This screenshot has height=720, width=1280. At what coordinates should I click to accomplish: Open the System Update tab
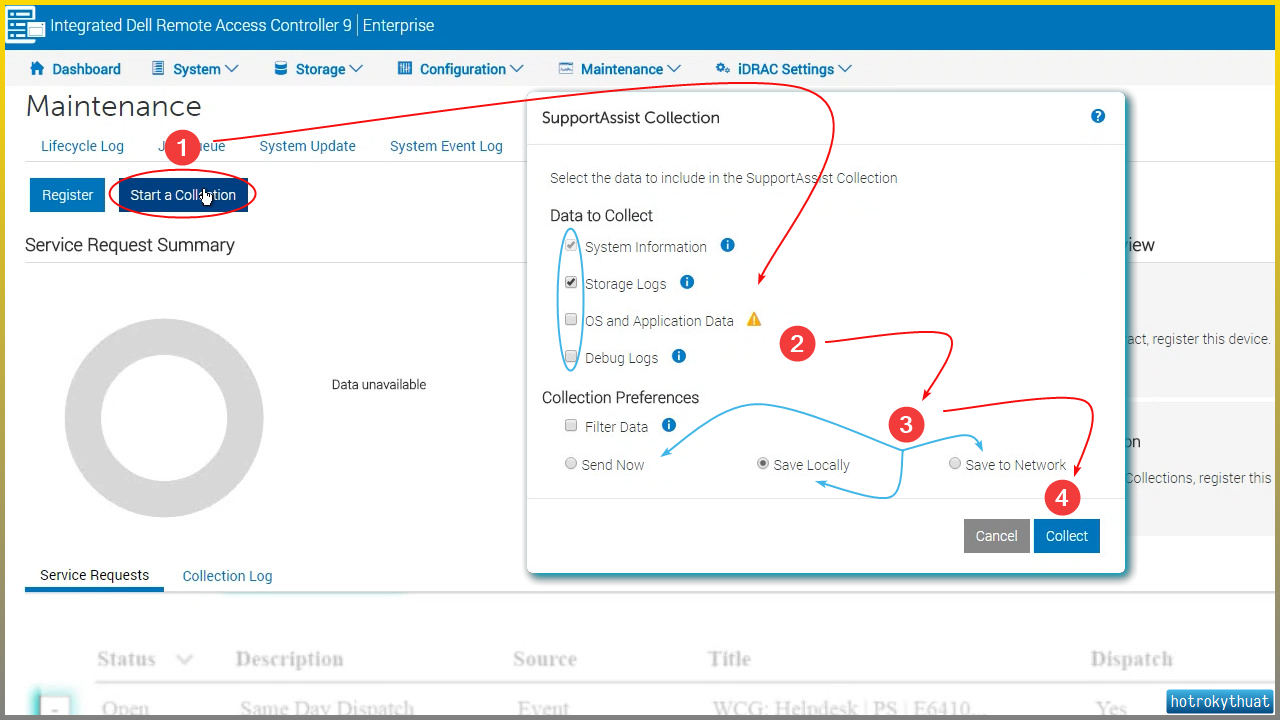(x=307, y=146)
